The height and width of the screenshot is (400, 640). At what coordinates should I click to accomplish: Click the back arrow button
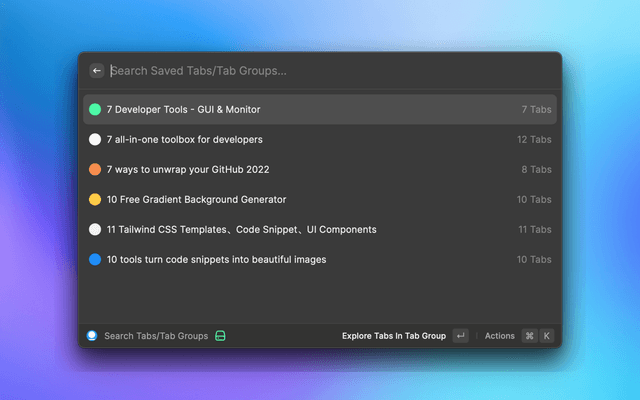96,71
